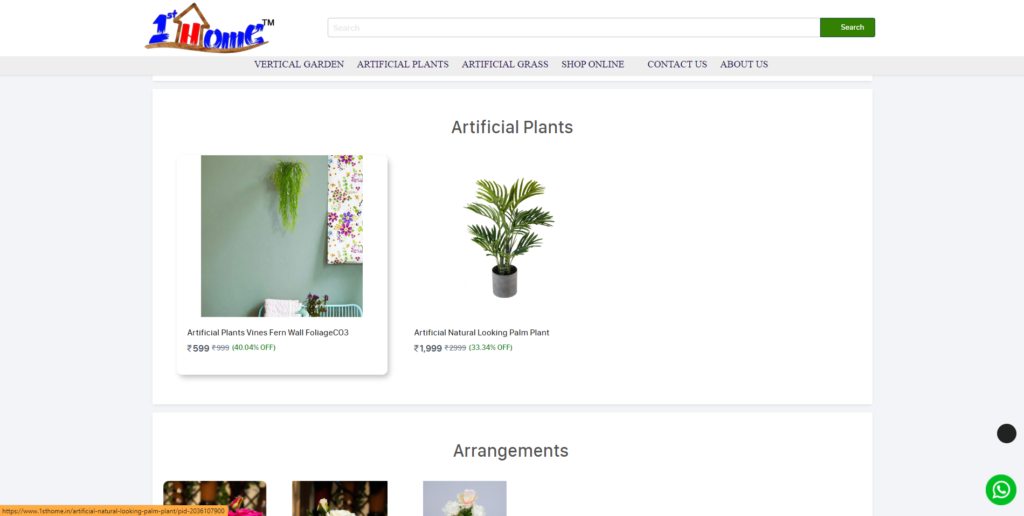Open the white rose arrangement on grey background

point(464,498)
